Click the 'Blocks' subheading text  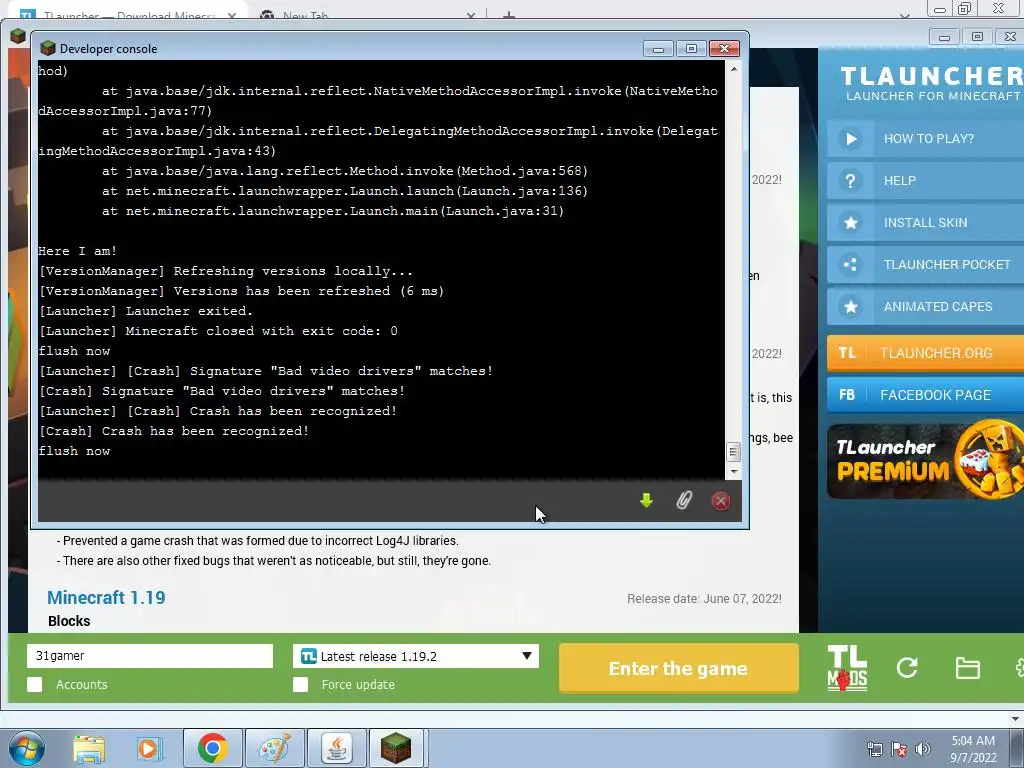(69, 621)
